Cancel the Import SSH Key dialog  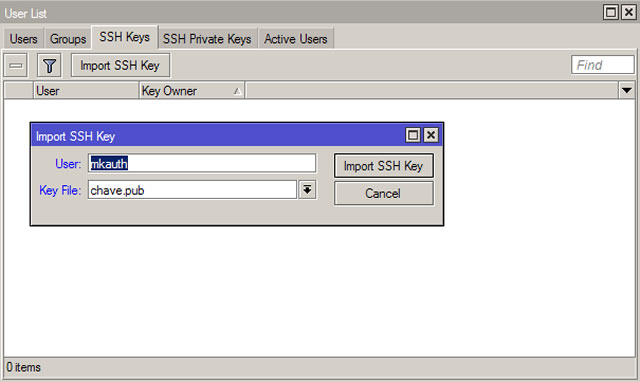click(384, 193)
